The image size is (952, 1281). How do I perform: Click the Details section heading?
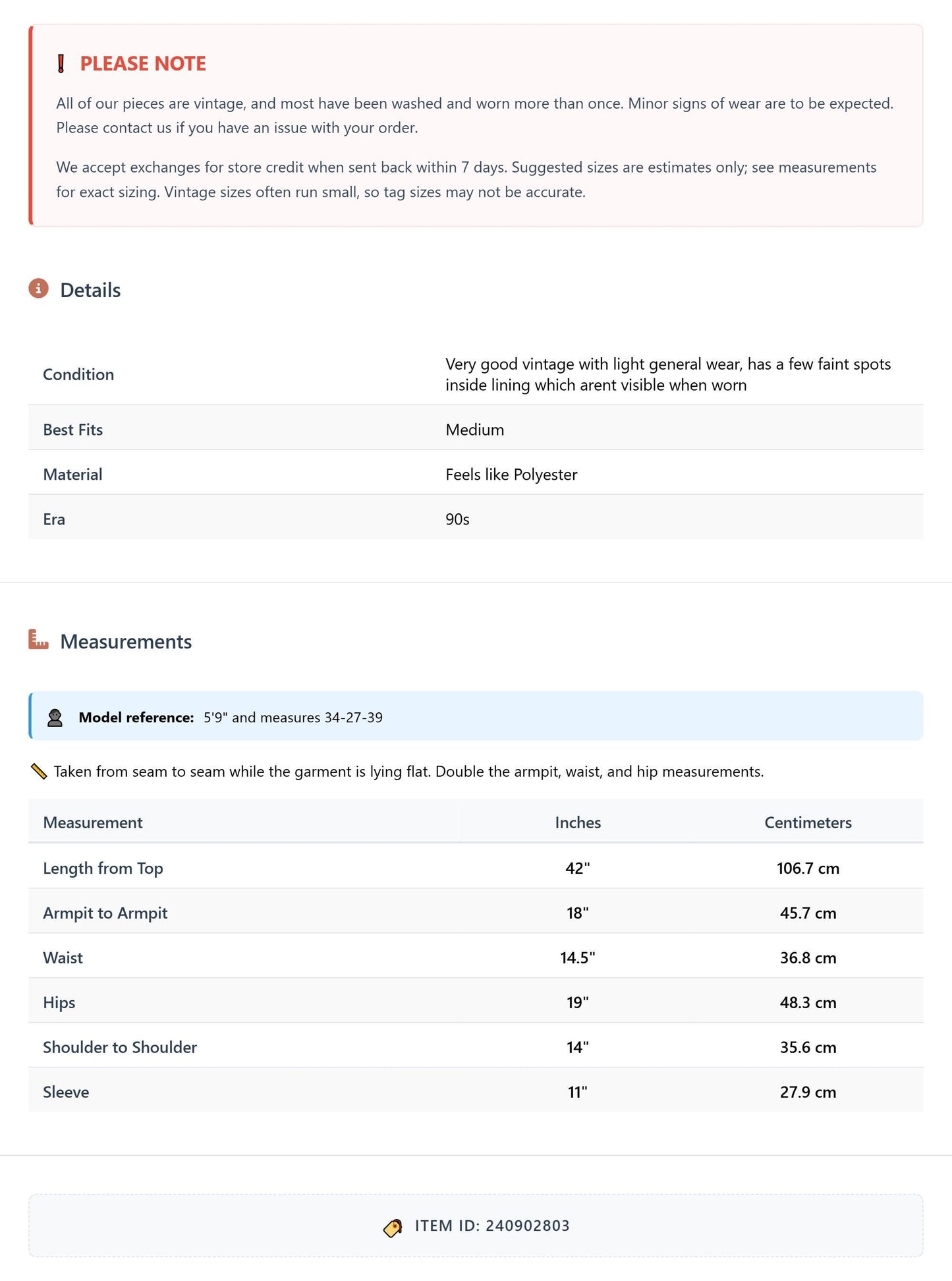click(90, 290)
